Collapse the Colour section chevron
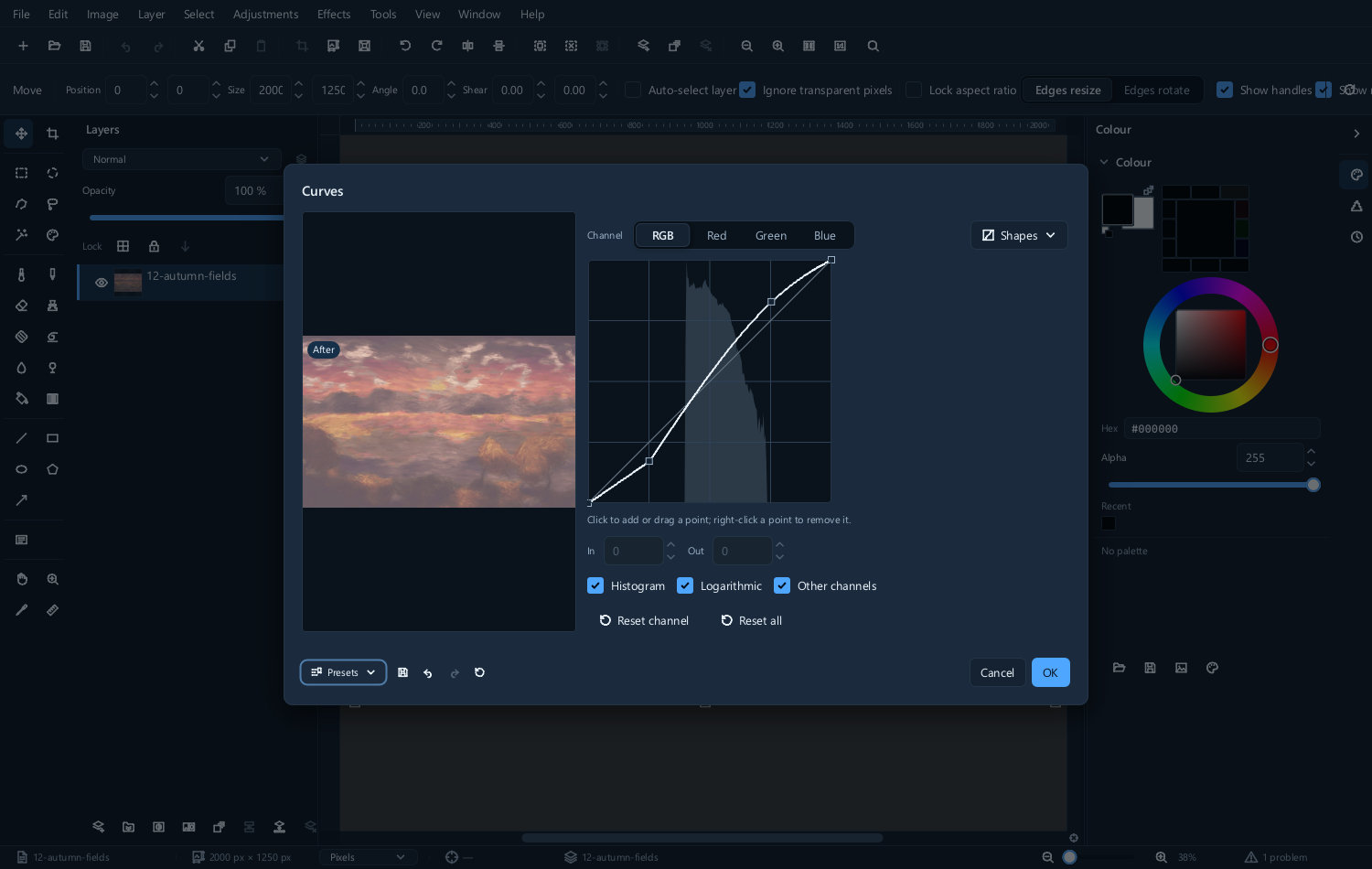 coord(1104,162)
